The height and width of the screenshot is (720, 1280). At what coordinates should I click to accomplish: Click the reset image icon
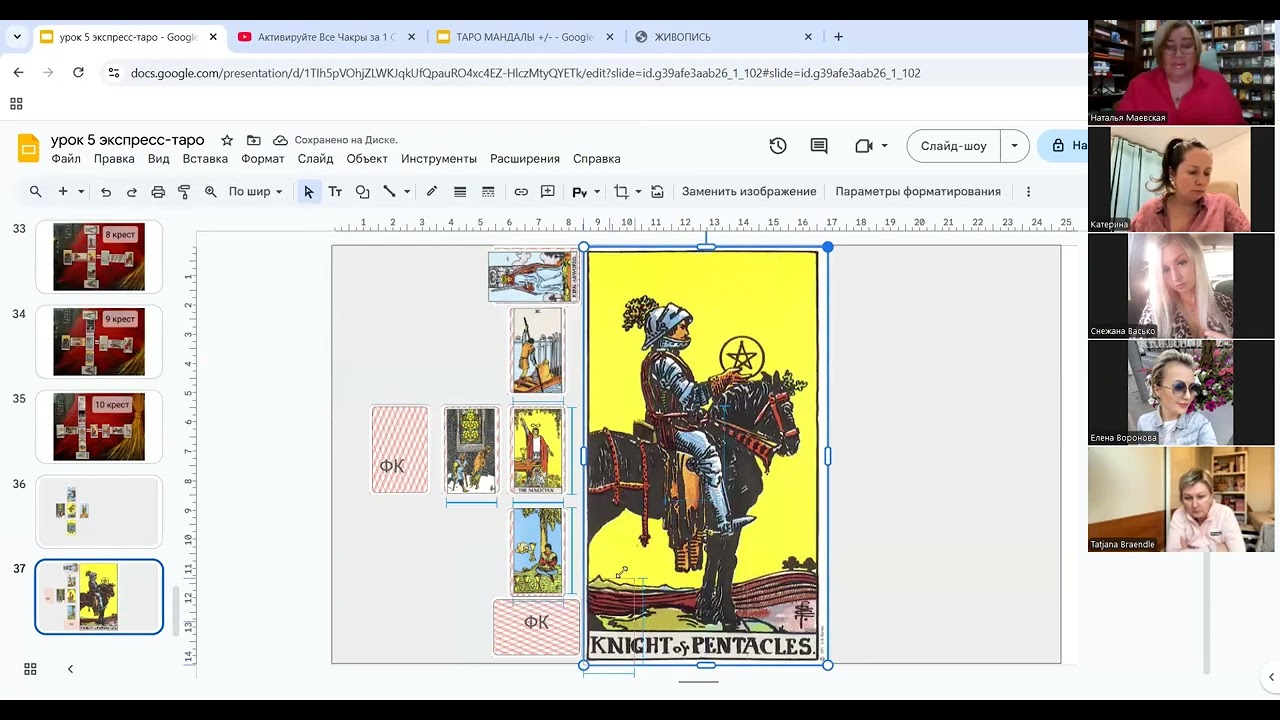(657, 192)
